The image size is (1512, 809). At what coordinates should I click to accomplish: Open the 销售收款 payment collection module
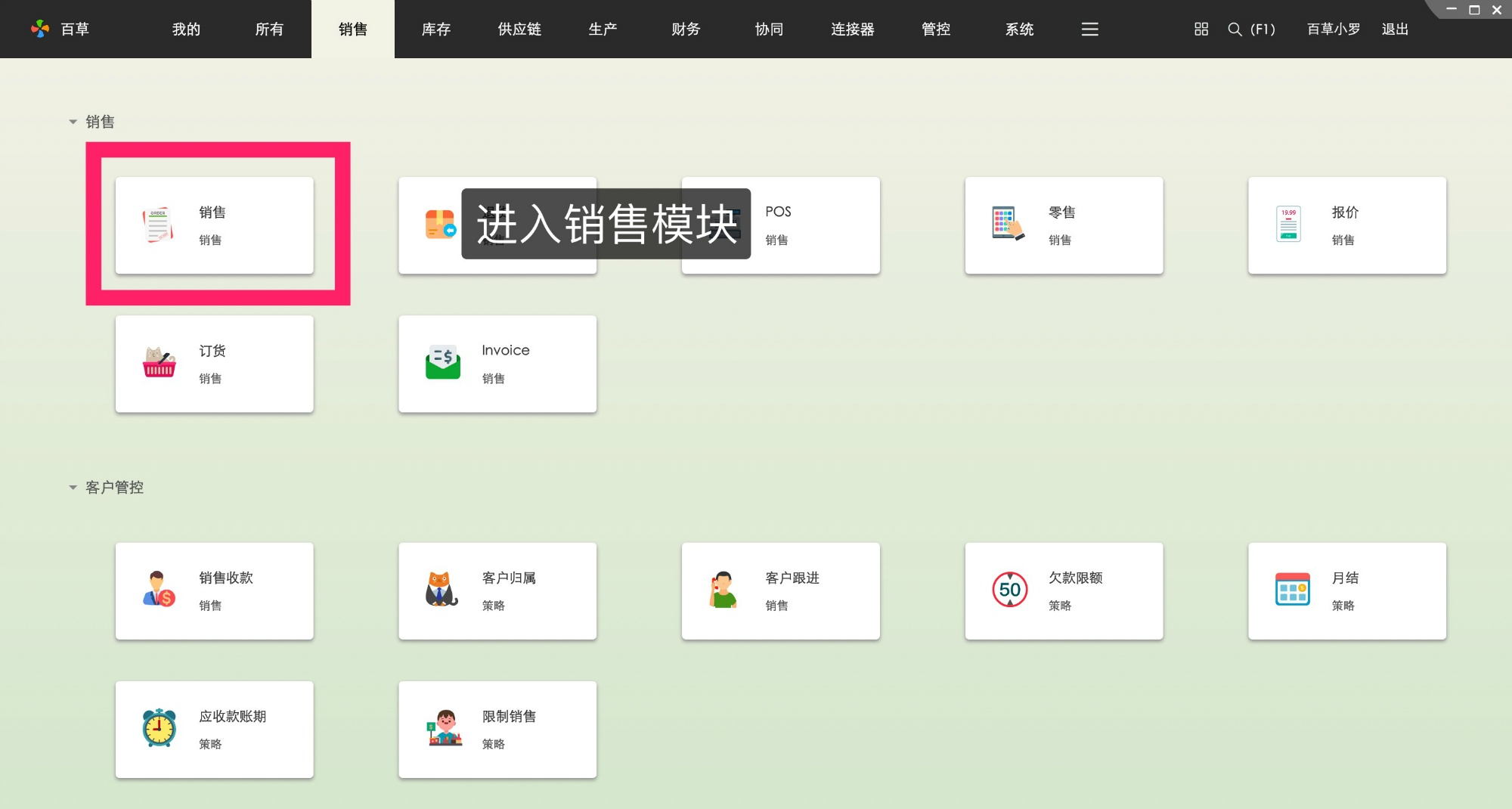[x=215, y=590]
